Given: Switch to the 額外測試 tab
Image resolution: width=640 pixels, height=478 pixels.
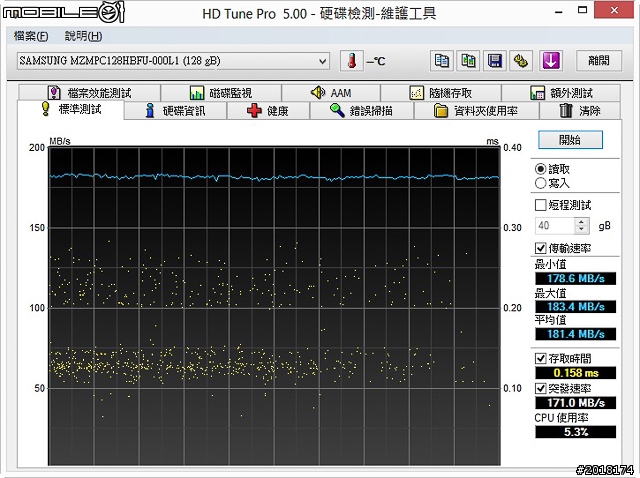Looking at the screenshot, I should (561, 93).
